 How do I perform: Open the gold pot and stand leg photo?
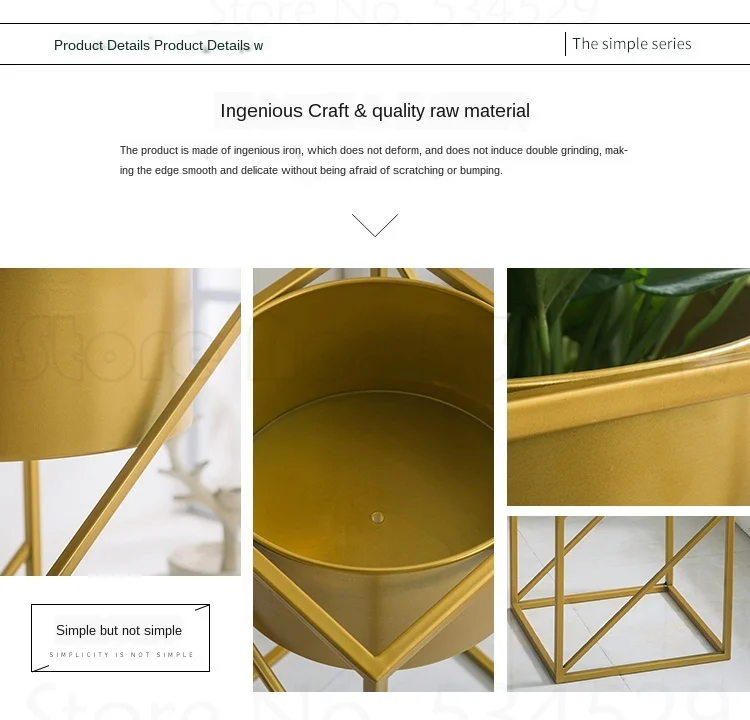point(120,421)
